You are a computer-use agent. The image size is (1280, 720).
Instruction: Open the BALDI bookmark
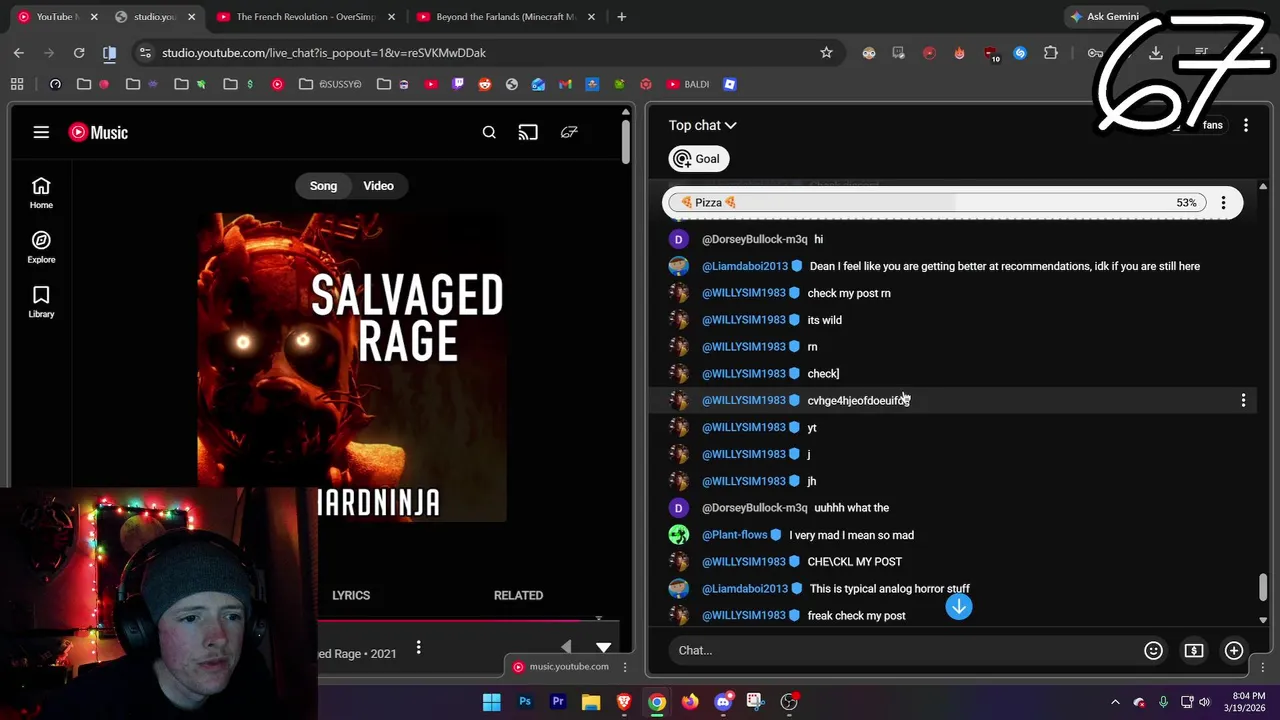tap(688, 84)
